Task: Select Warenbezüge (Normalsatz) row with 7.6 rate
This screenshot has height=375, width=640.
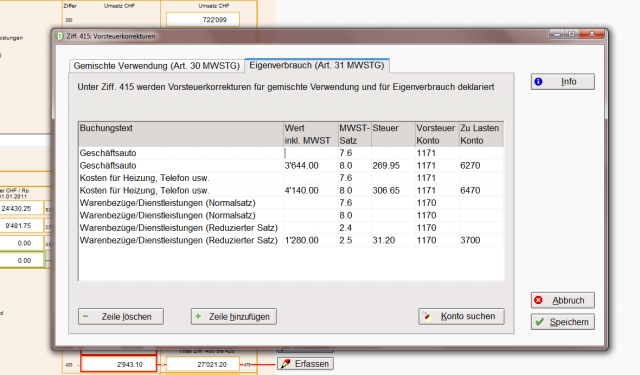Action: coord(291,203)
